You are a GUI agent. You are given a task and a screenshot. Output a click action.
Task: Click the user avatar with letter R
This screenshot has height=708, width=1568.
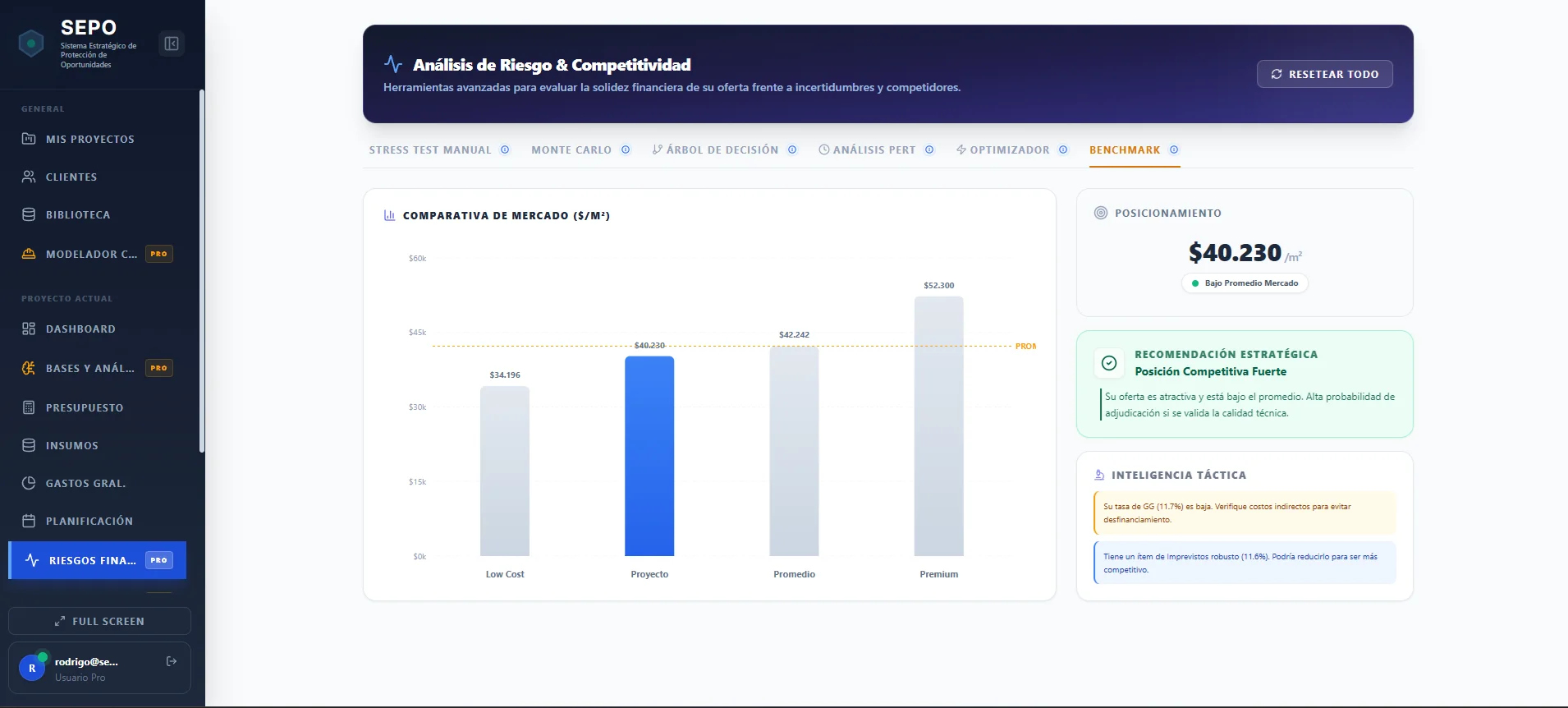click(32, 668)
